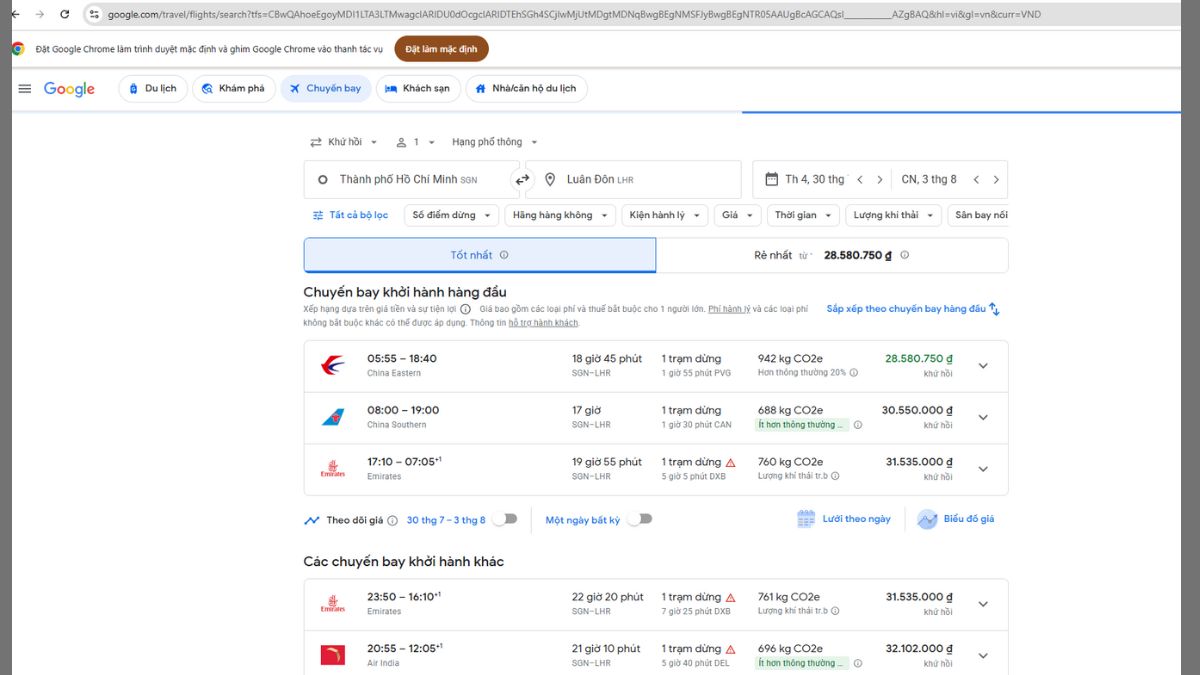Open China Southern airline logo flight
This screenshot has height=675, width=1200.
click(x=333, y=417)
